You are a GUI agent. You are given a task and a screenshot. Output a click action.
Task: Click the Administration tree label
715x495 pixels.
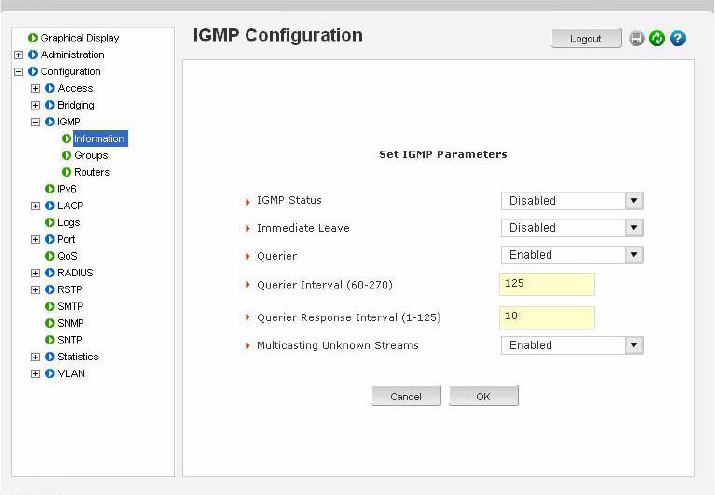click(x=73, y=55)
